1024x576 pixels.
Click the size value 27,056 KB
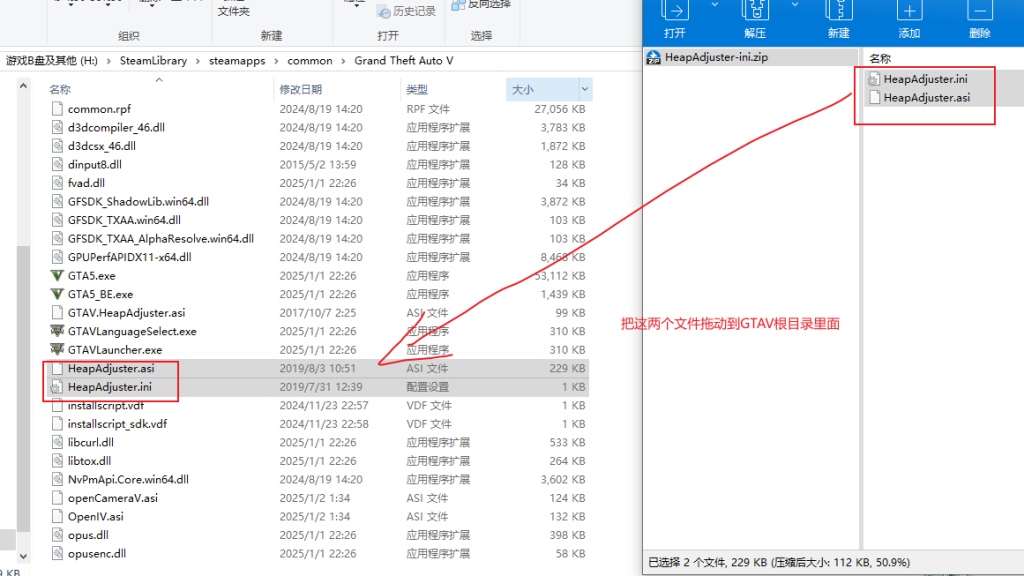tap(560, 109)
